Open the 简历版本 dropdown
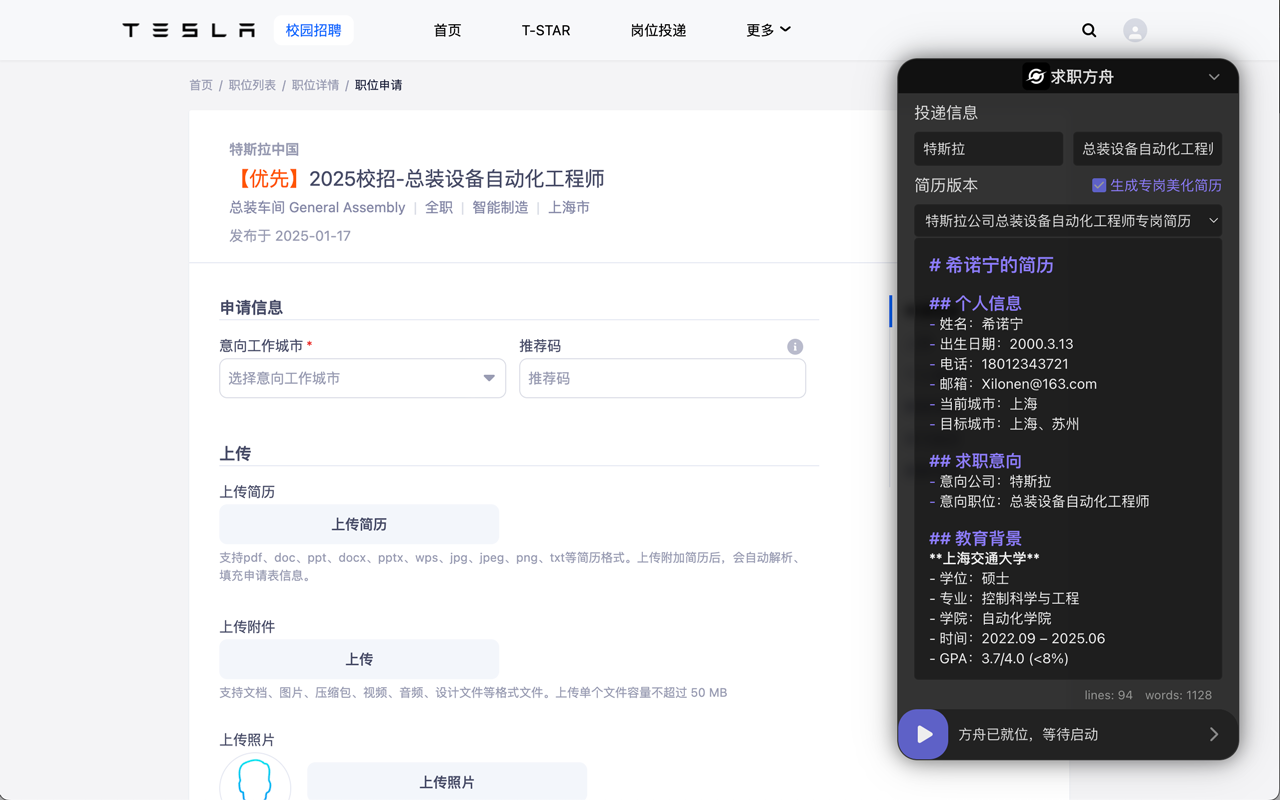Screen dimensions: 1280x800 tap(1068, 220)
